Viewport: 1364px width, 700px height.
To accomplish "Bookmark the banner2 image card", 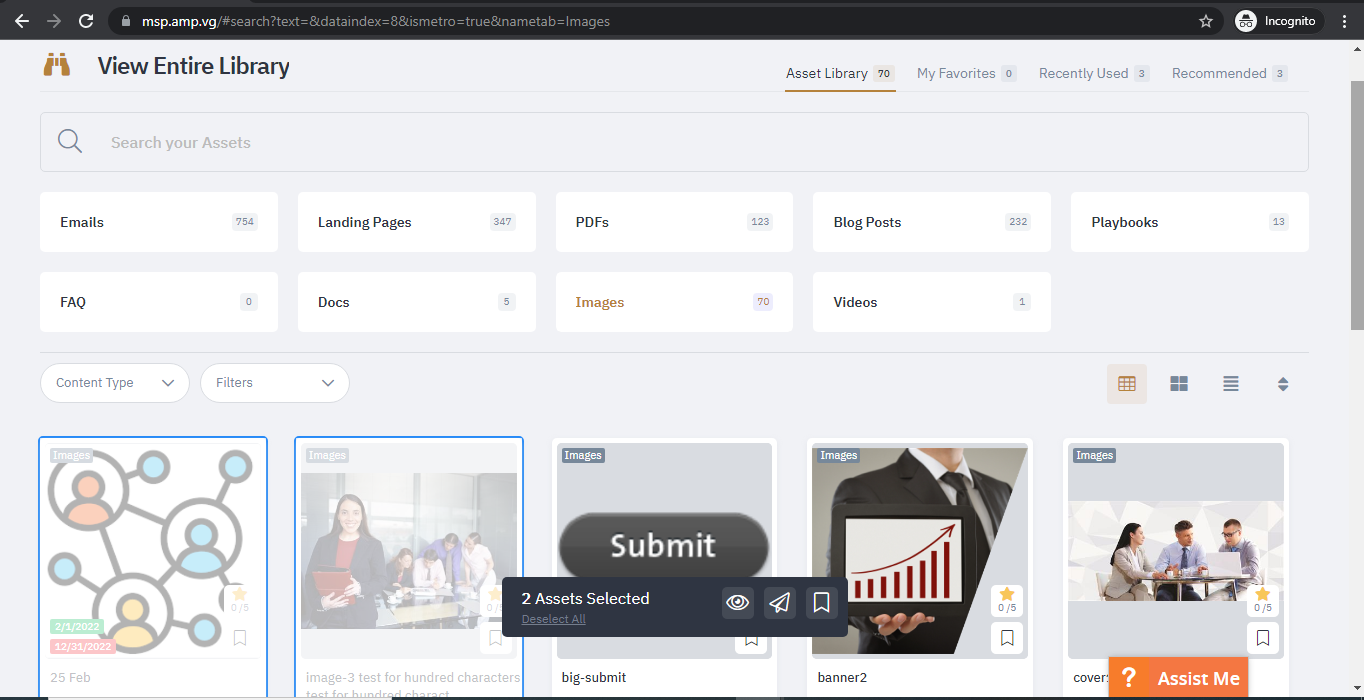I will click(1007, 637).
